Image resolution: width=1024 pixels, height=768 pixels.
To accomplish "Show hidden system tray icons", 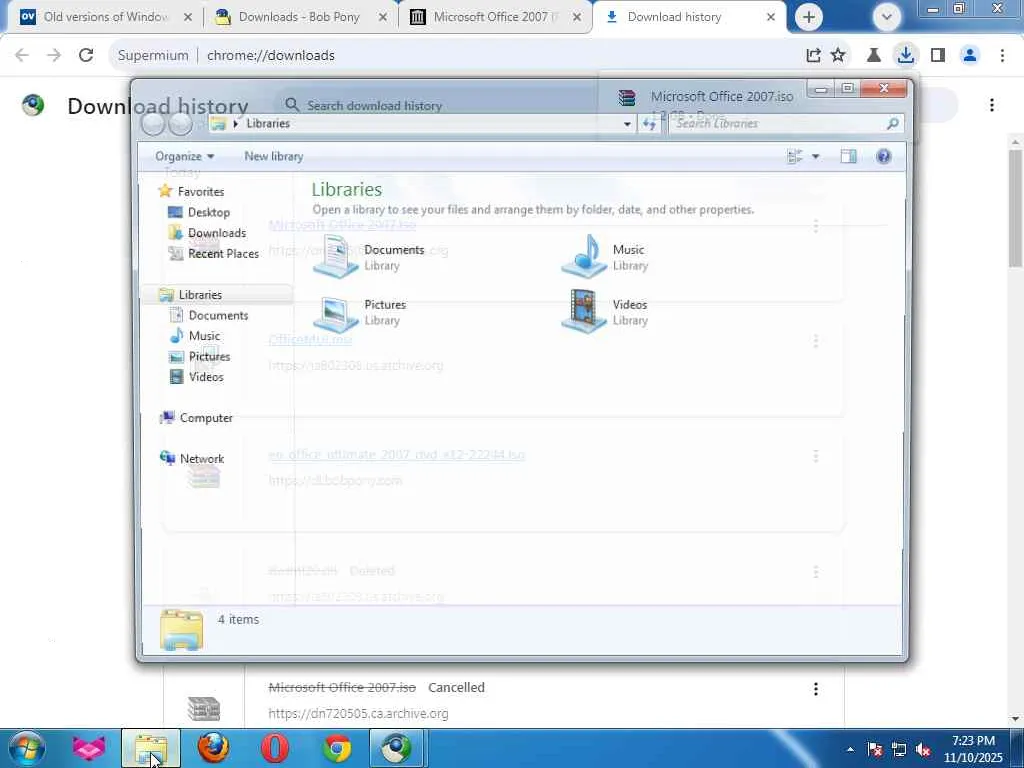I will [x=850, y=749].
